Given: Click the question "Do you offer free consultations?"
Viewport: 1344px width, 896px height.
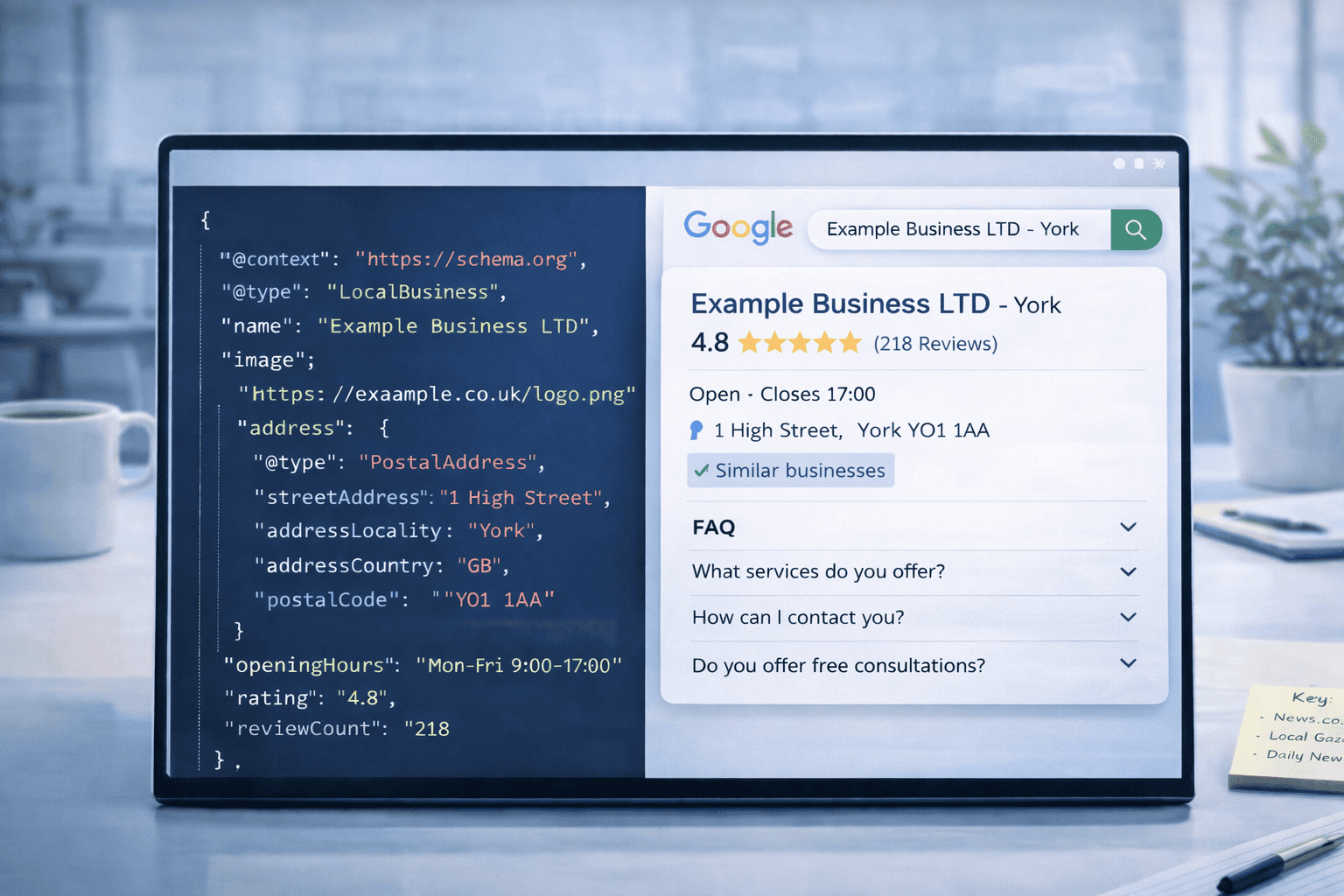Looking at the screenshot, I should pos(838,666).
